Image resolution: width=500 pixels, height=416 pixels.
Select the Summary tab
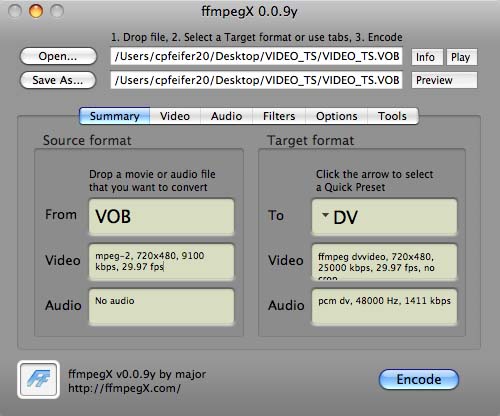coord(114,116)
